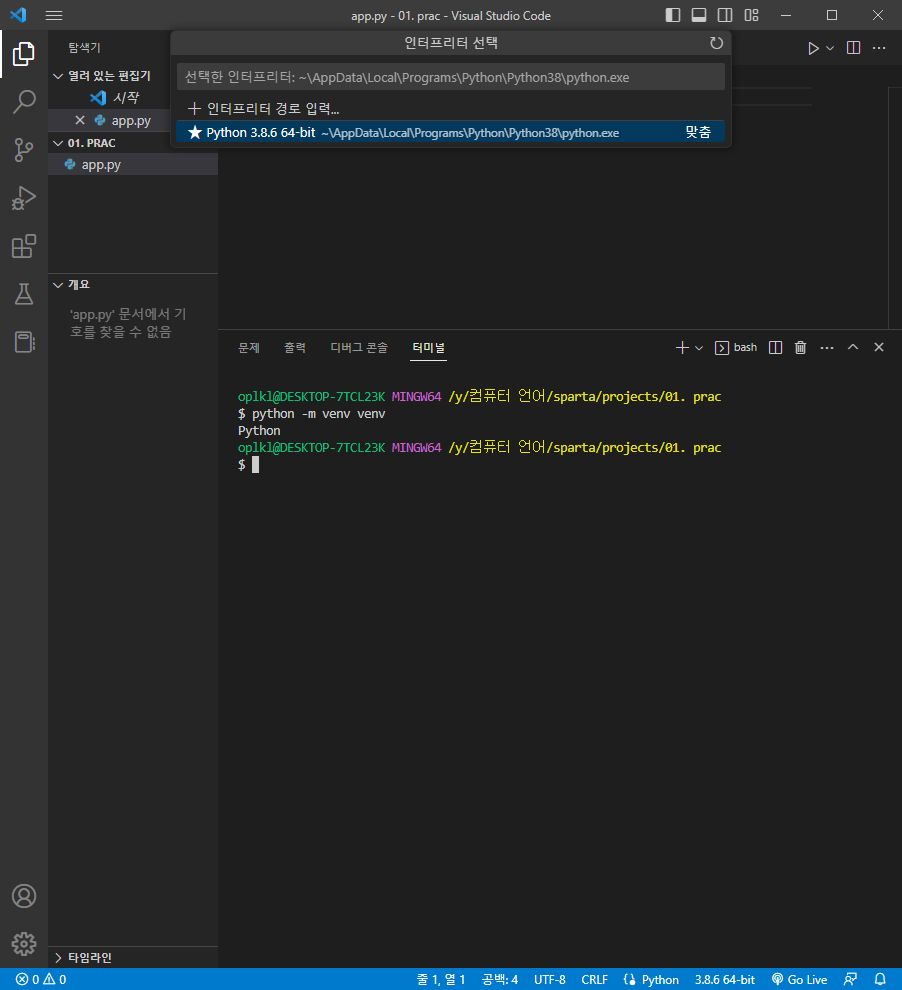Go to line and column from status bar

click(x=441, y=979)
